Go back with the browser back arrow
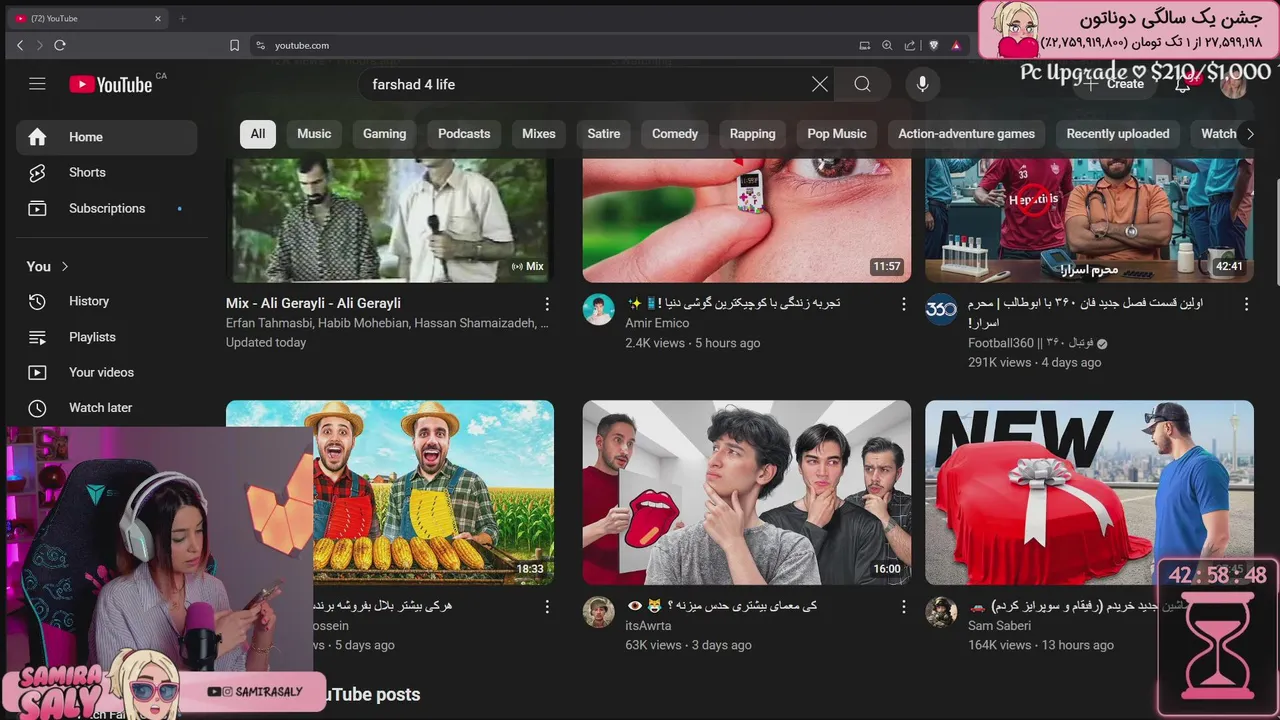The width and height of the screenshot is (1280, 720). coord(20,45)
